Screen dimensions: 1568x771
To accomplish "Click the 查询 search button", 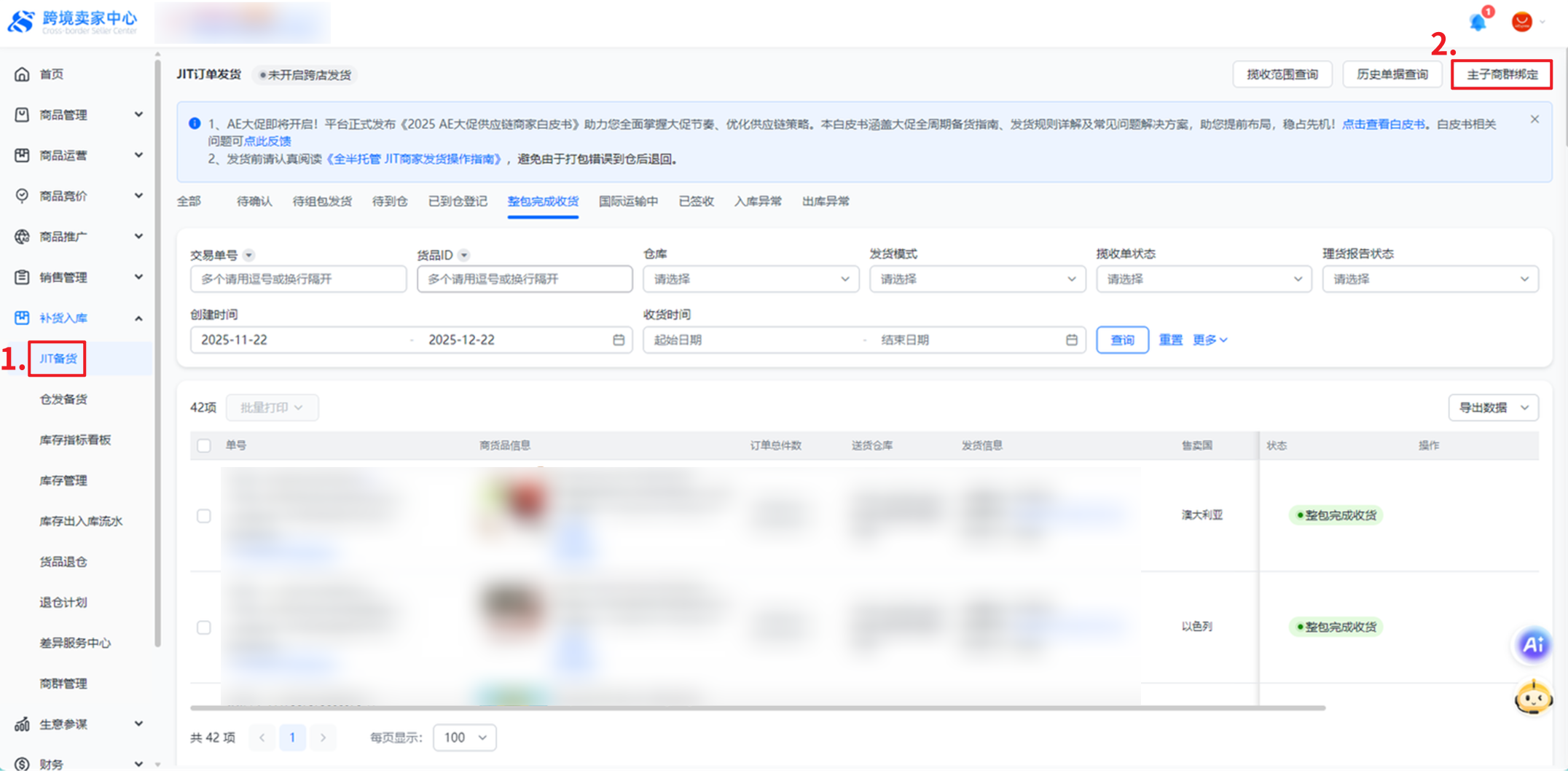I will click(1122, 340).
